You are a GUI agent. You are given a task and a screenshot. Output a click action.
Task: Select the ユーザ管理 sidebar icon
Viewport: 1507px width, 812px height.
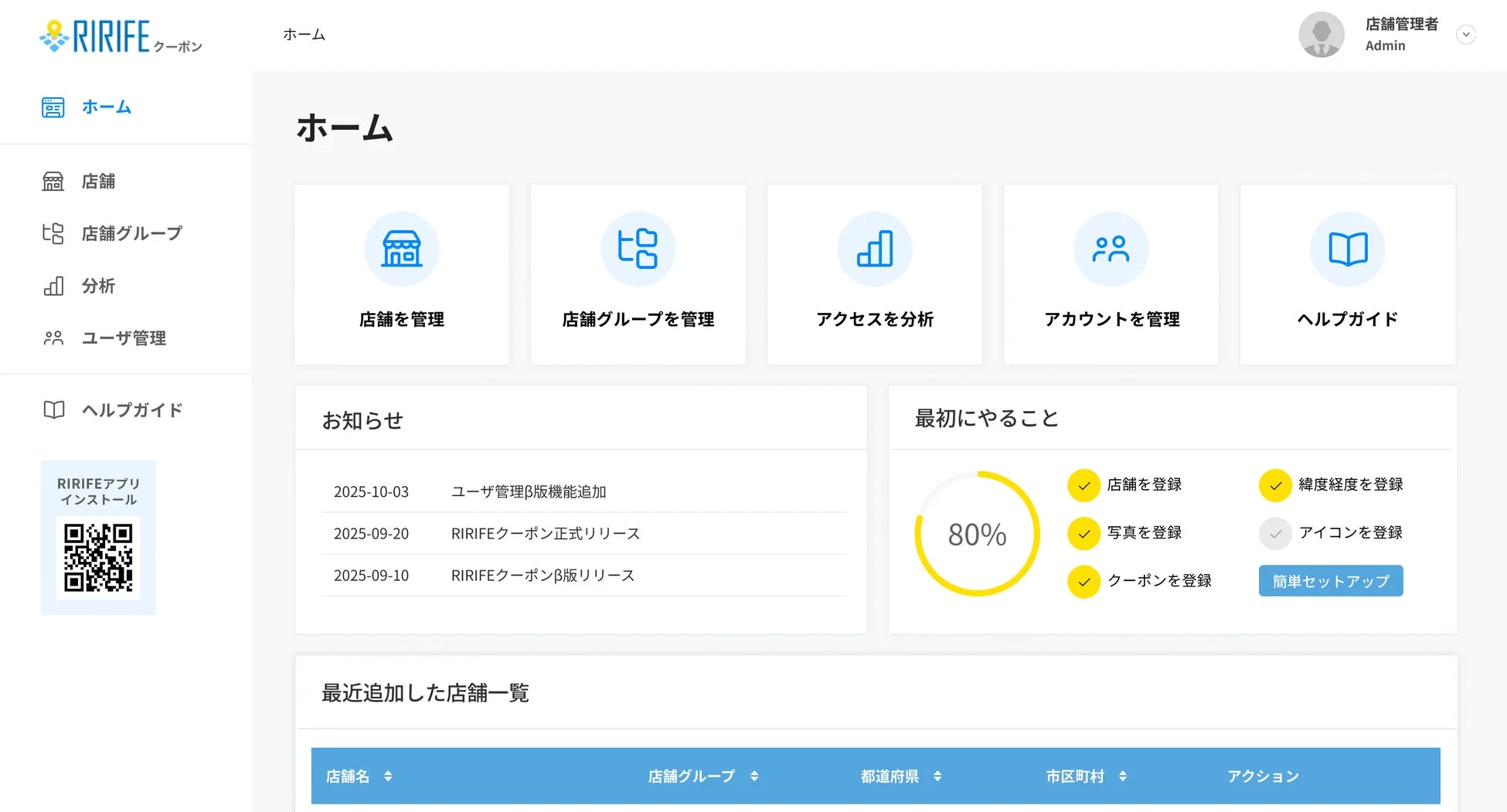tap(53, 338)
